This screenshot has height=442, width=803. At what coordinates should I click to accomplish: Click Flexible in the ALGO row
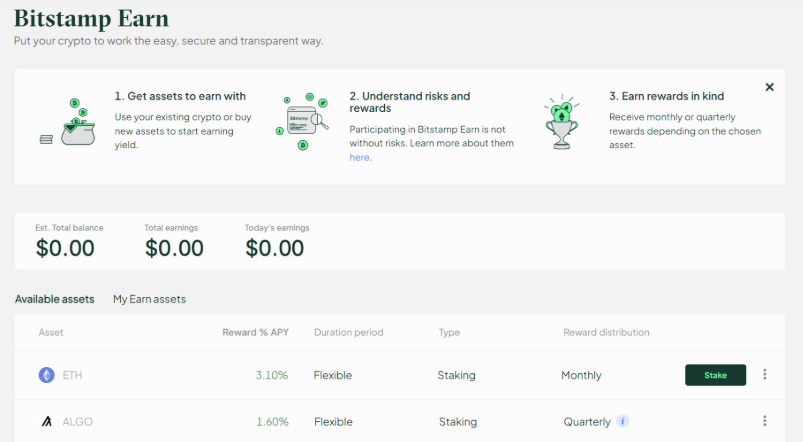pyautogui.click(x=333, y=422)
